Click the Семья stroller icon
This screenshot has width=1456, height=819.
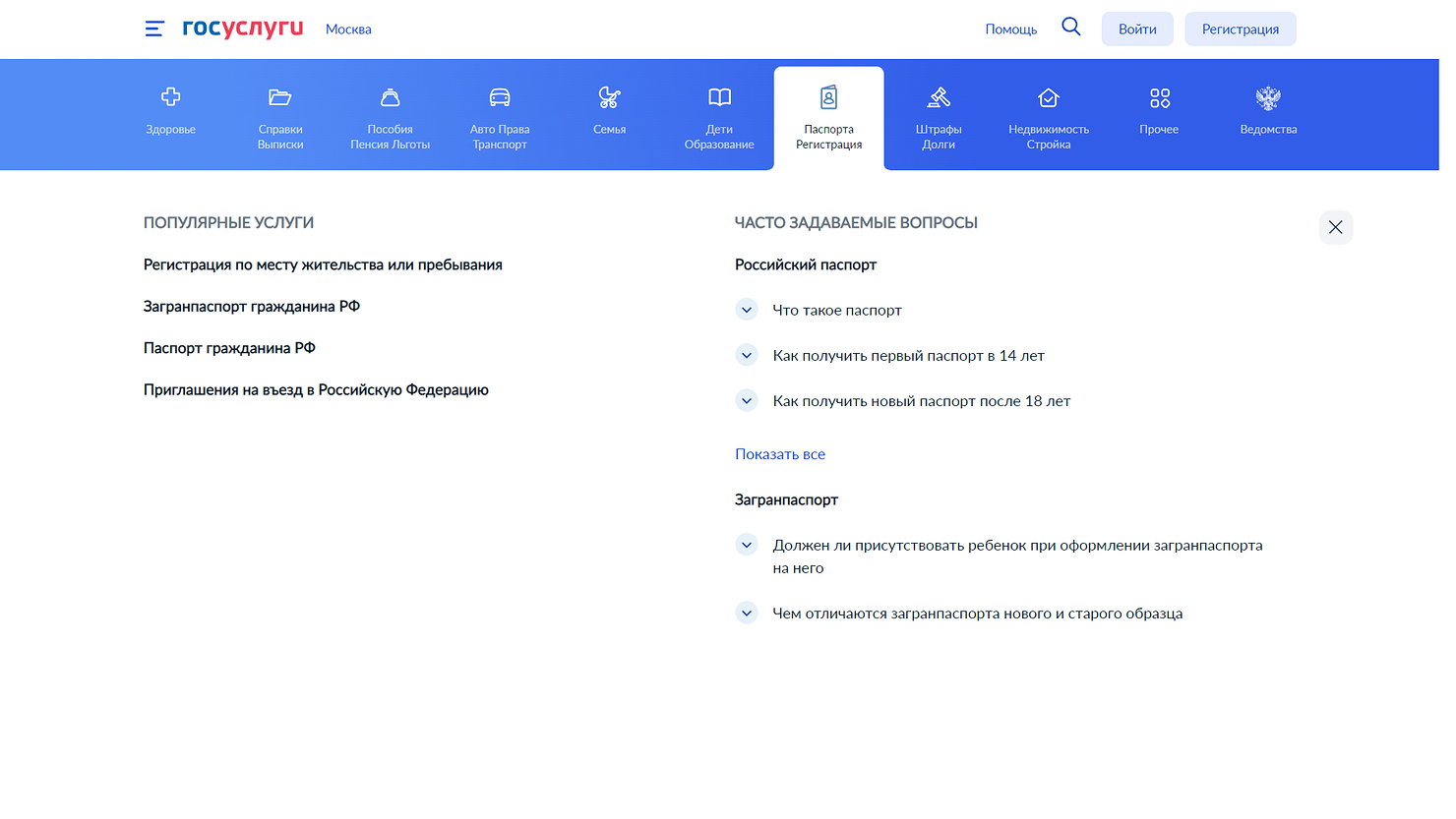click(610, 96)
